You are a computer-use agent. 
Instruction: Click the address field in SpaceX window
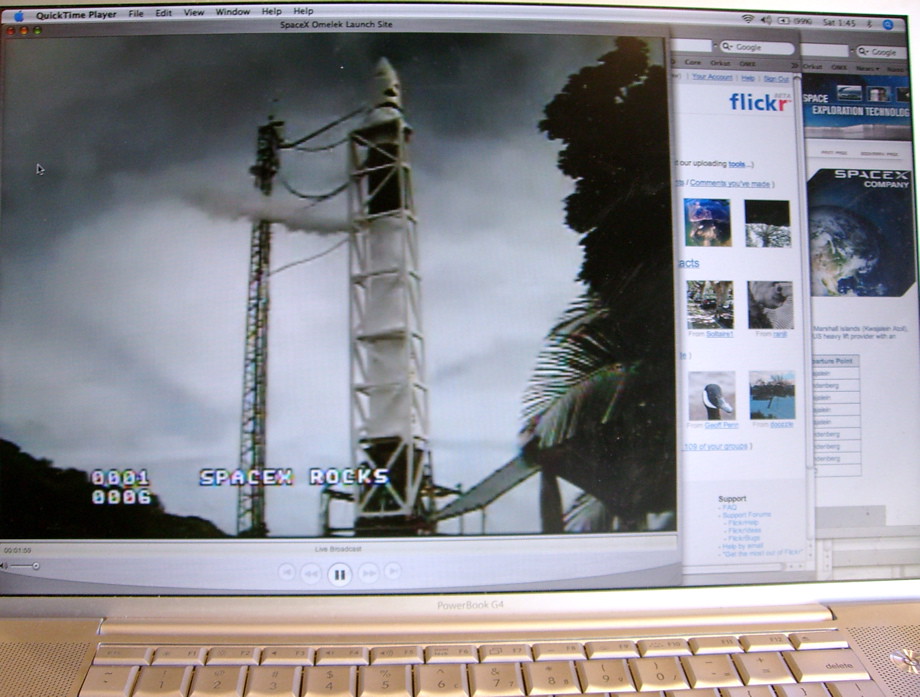point(824,50)
